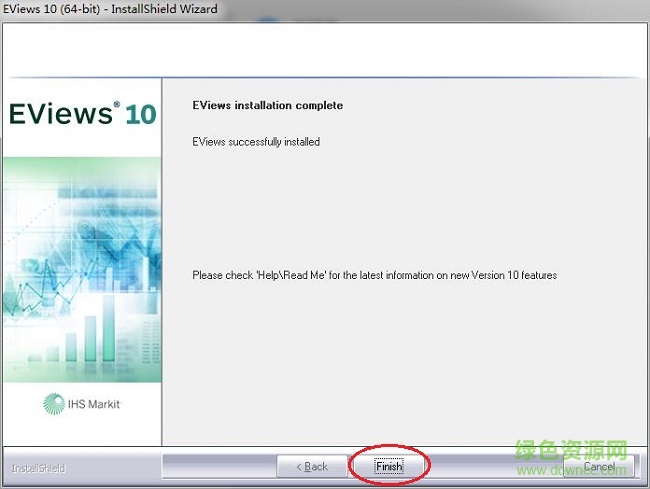Click the Finish button
The image size is (650, 489).
click(x=389, y=466)
